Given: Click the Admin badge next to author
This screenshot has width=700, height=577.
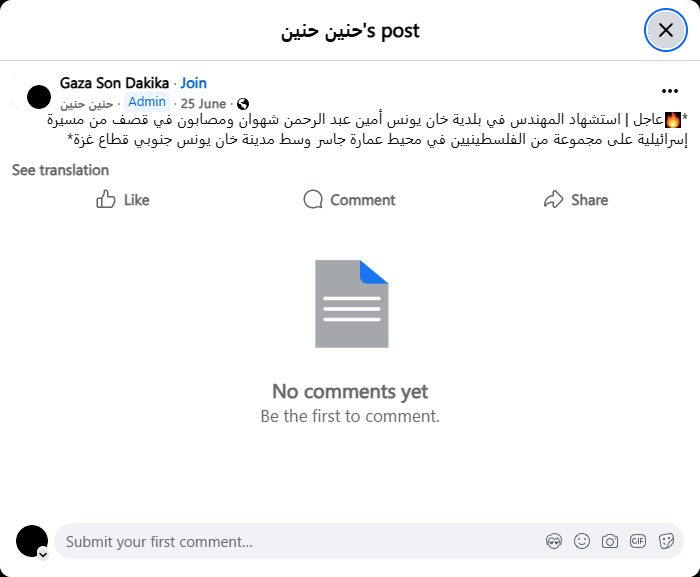Looking at the screenshot, I should point(147,102).
